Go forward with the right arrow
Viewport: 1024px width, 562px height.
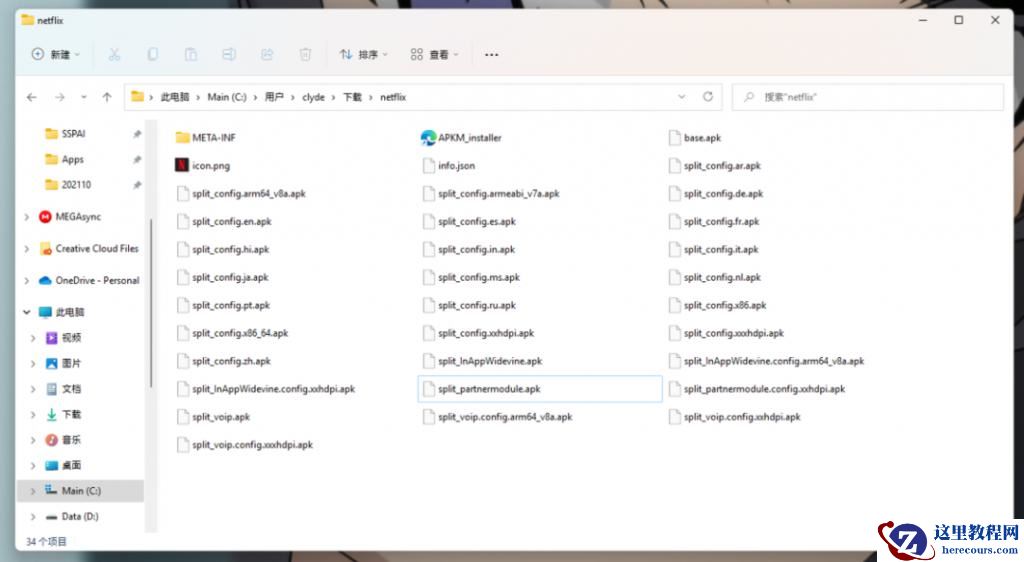pyautogui.click(x=60, y=97)
